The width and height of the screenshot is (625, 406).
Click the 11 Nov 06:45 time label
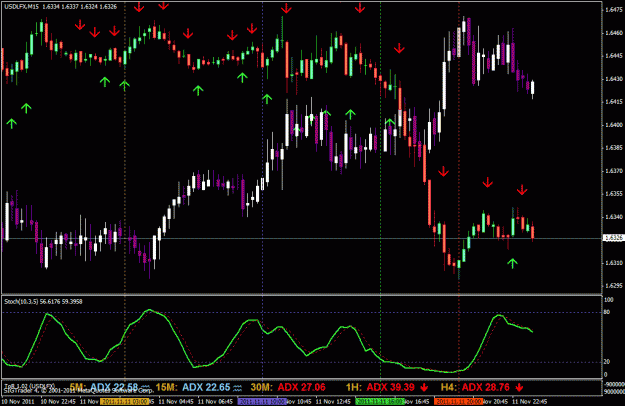pyautogui.click(x=216, y=401)
